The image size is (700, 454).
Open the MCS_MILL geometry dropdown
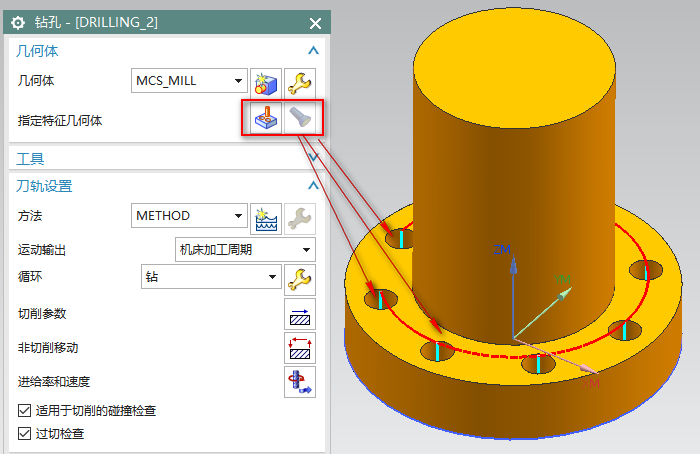(189, 81)
